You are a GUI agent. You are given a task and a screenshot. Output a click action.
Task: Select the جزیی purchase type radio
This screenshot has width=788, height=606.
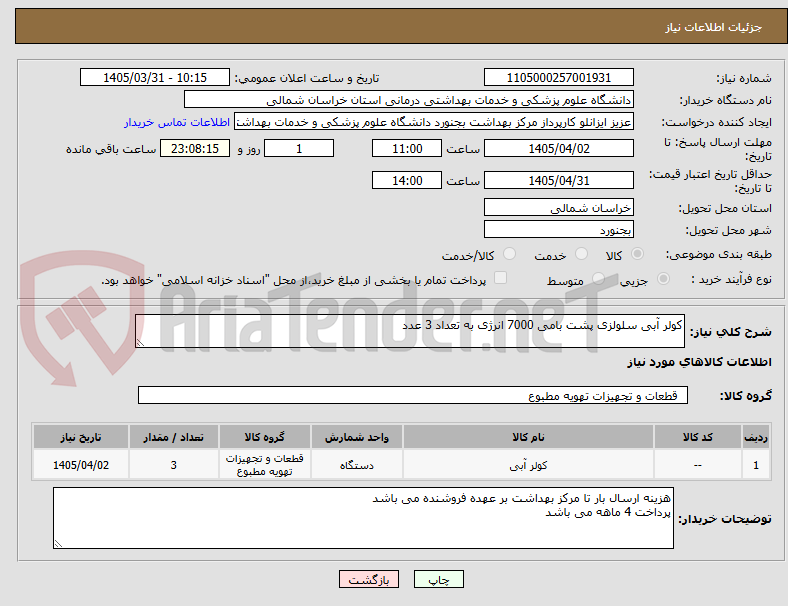point(663,278)
